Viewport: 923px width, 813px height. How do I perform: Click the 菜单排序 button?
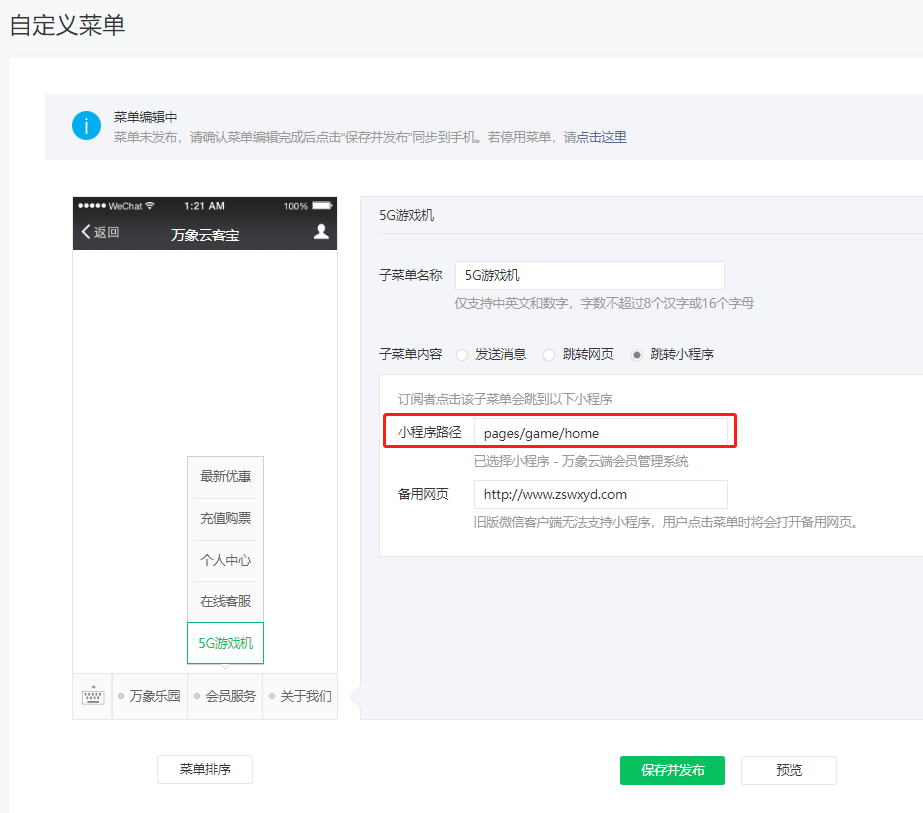pyautogui.click(x=205, y=769)
